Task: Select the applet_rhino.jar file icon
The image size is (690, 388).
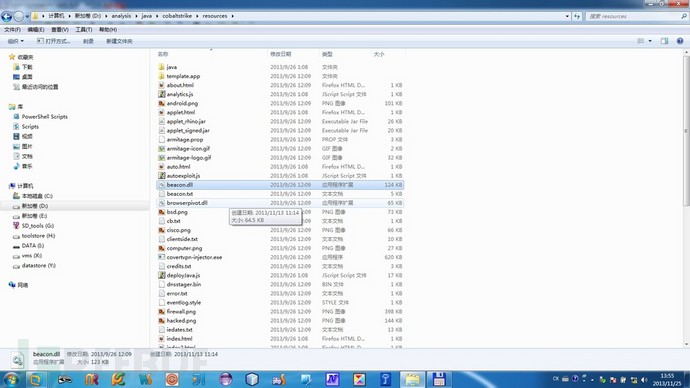Action: click(161, 121)
